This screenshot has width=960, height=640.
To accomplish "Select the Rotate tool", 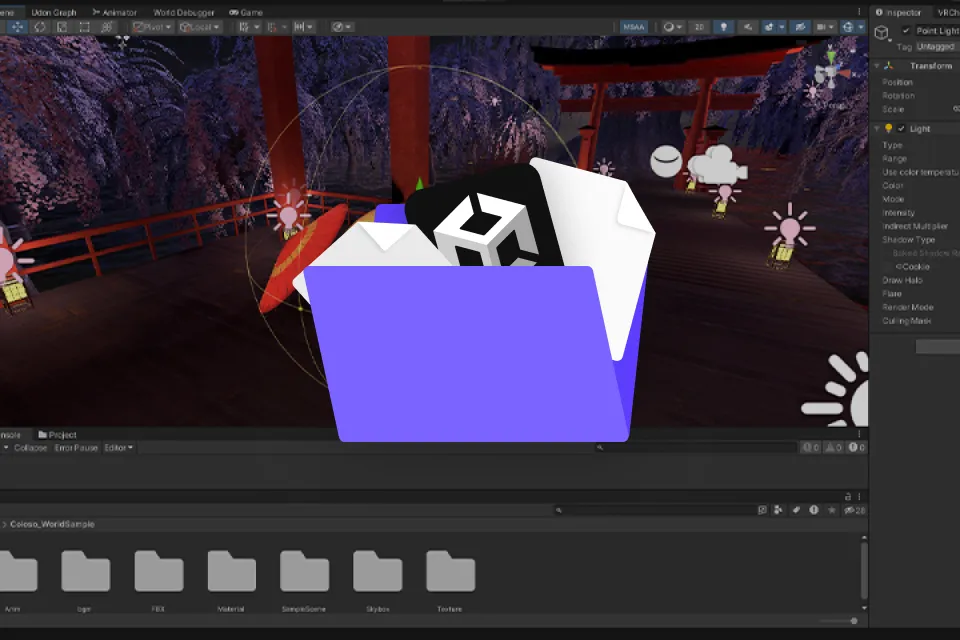I will click(x=40, y=27).
